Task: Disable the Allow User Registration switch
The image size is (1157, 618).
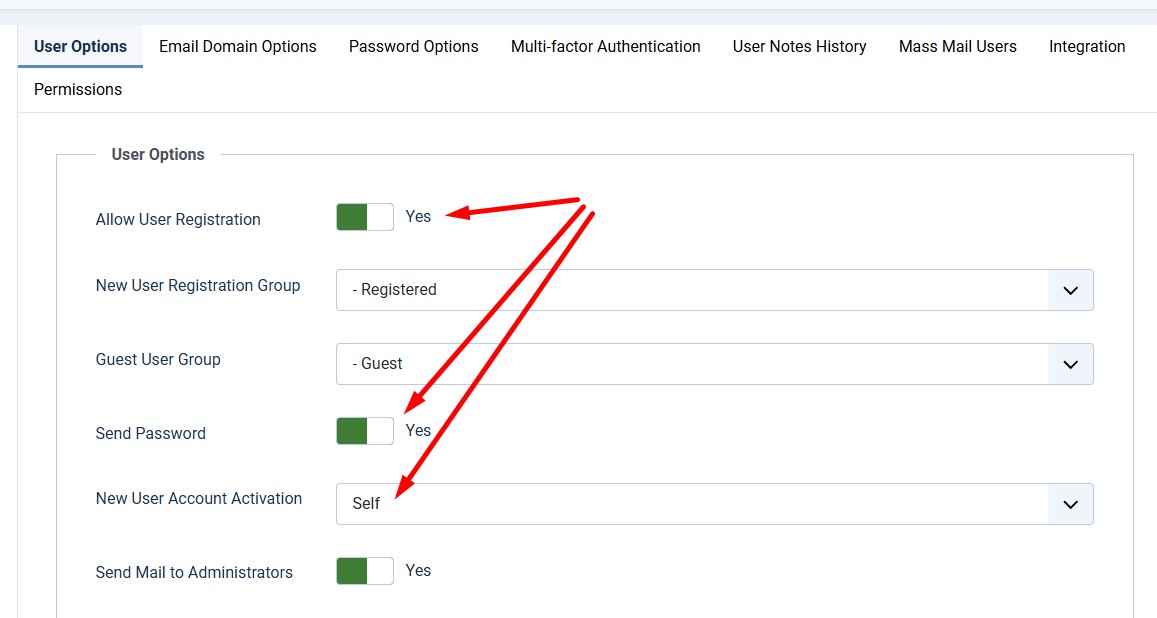Action: click(365, 217)
